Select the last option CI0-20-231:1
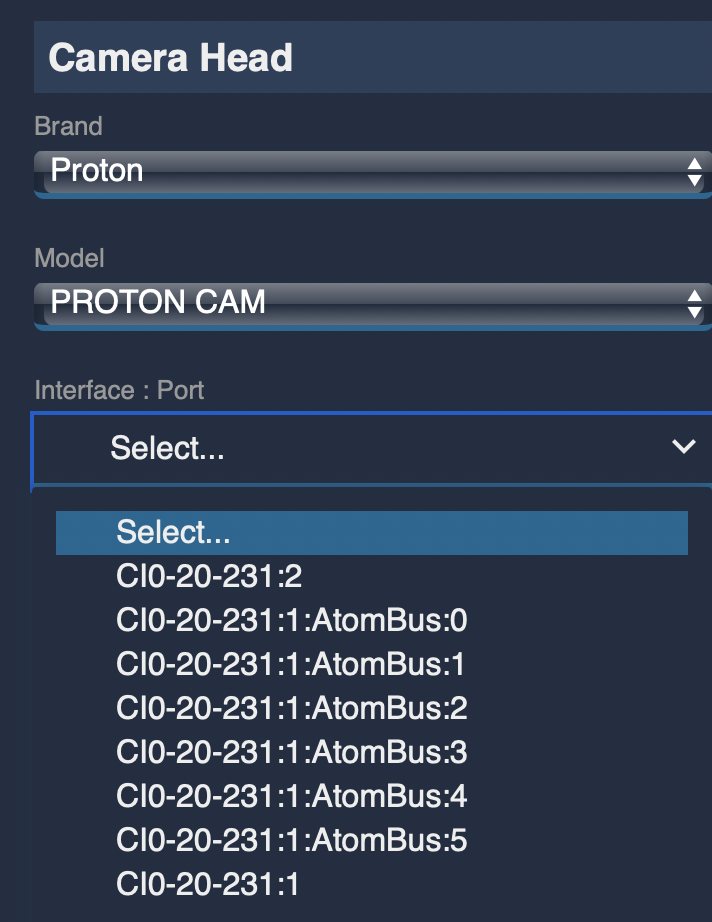This screenshot has height=922, width=712. (x=206, y=884)
